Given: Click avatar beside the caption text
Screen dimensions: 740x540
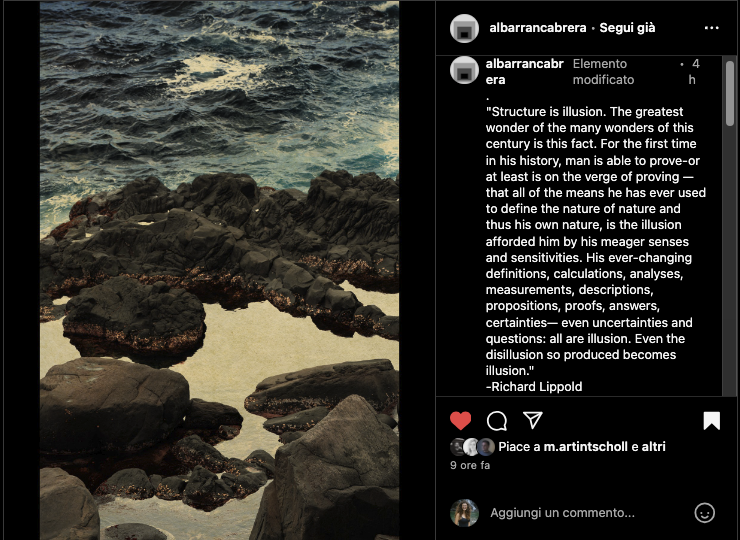Looking at the screenshot, I should point(464,71).
